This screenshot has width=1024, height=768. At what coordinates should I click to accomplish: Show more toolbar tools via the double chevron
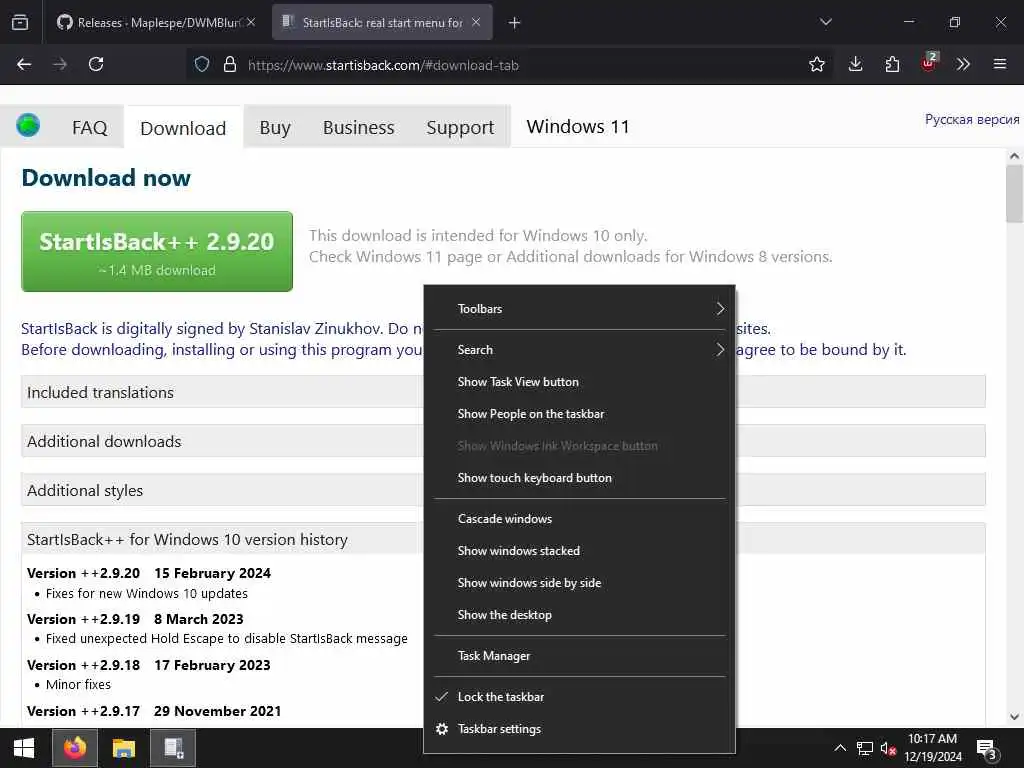[x=963, y=64]
